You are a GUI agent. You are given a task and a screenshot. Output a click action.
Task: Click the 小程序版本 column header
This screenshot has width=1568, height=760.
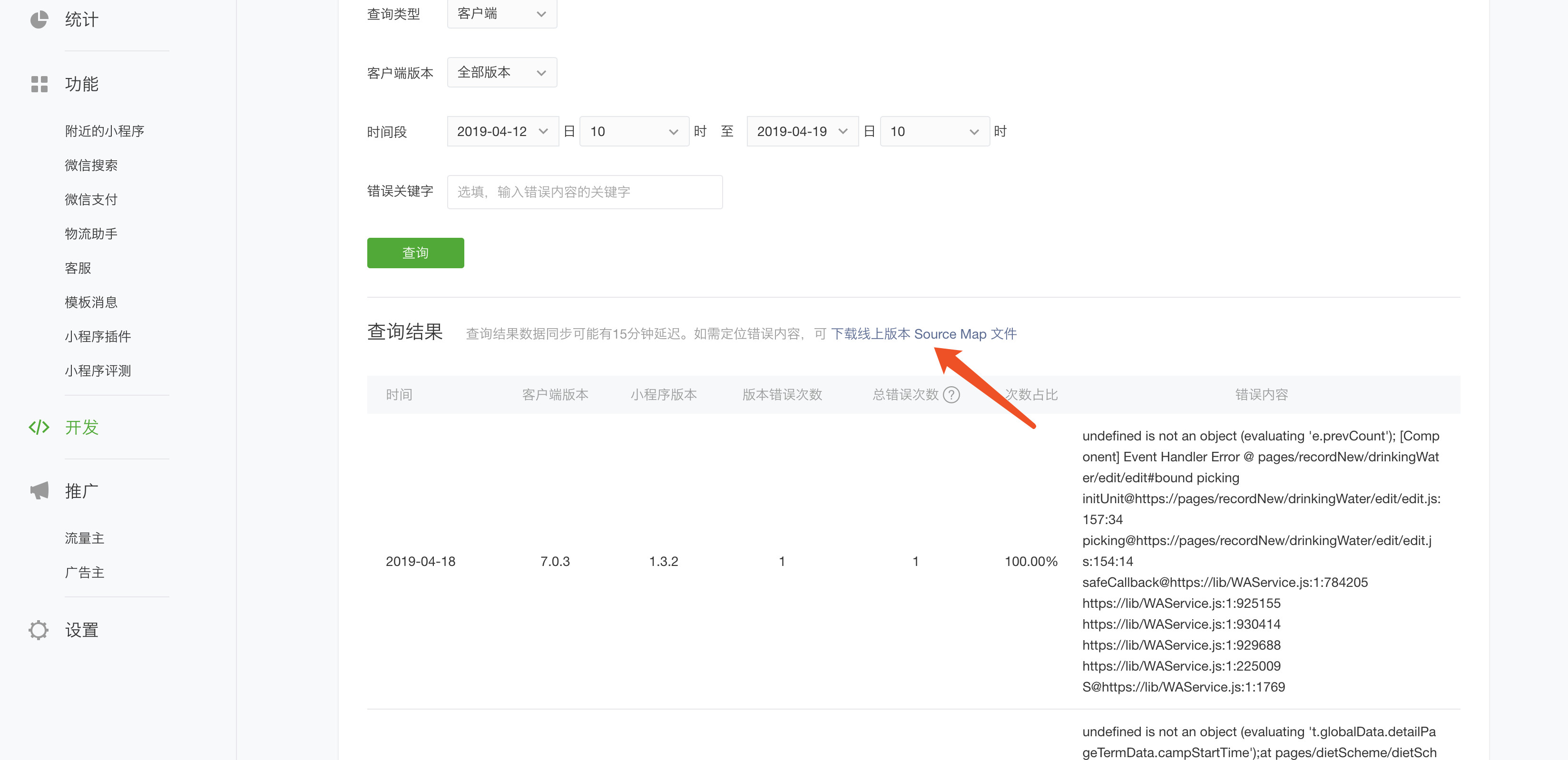tap(664, 395)
